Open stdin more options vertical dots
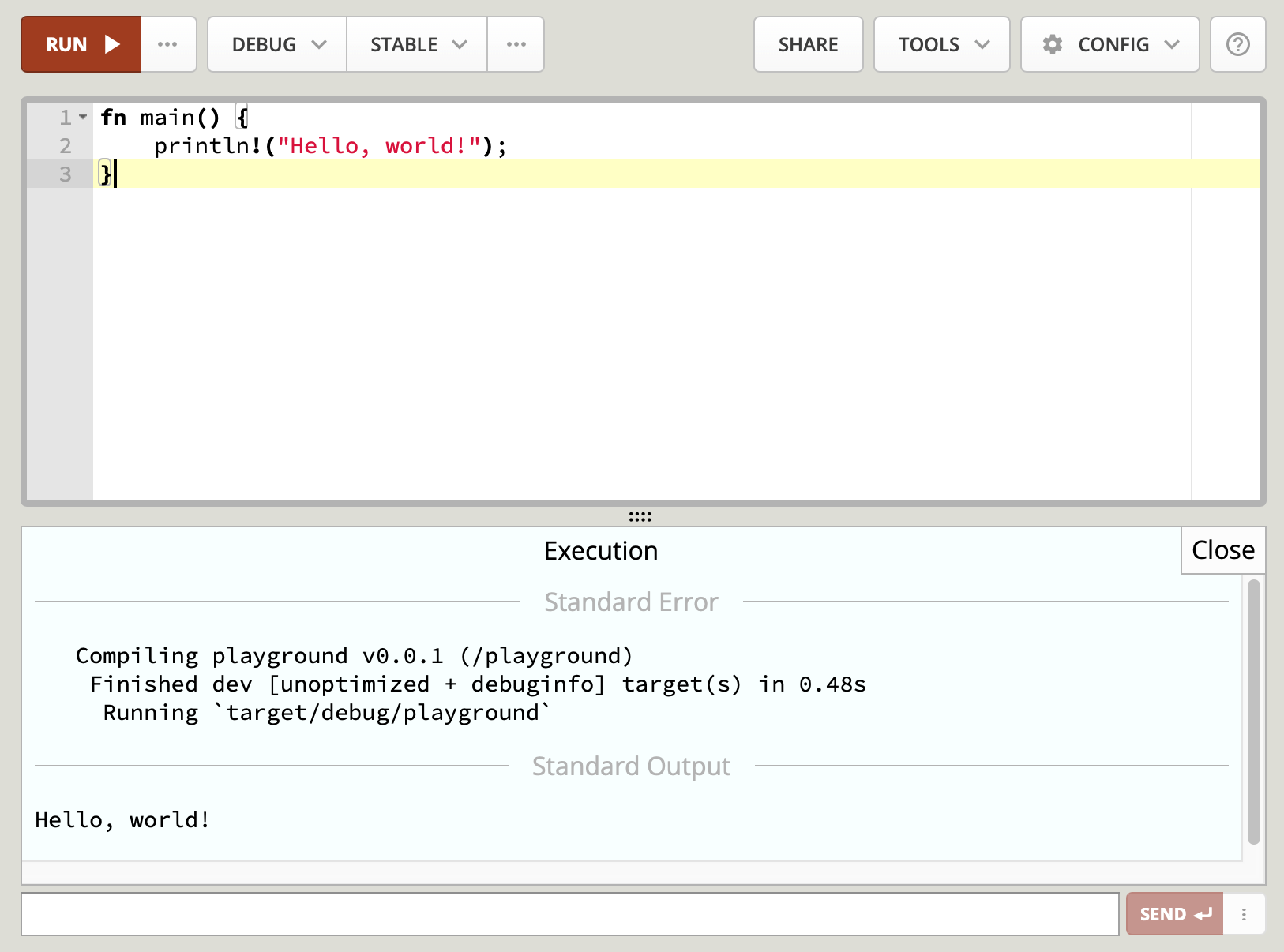The height and width of the screenshot is (952, 1284). coord(1244,914)
